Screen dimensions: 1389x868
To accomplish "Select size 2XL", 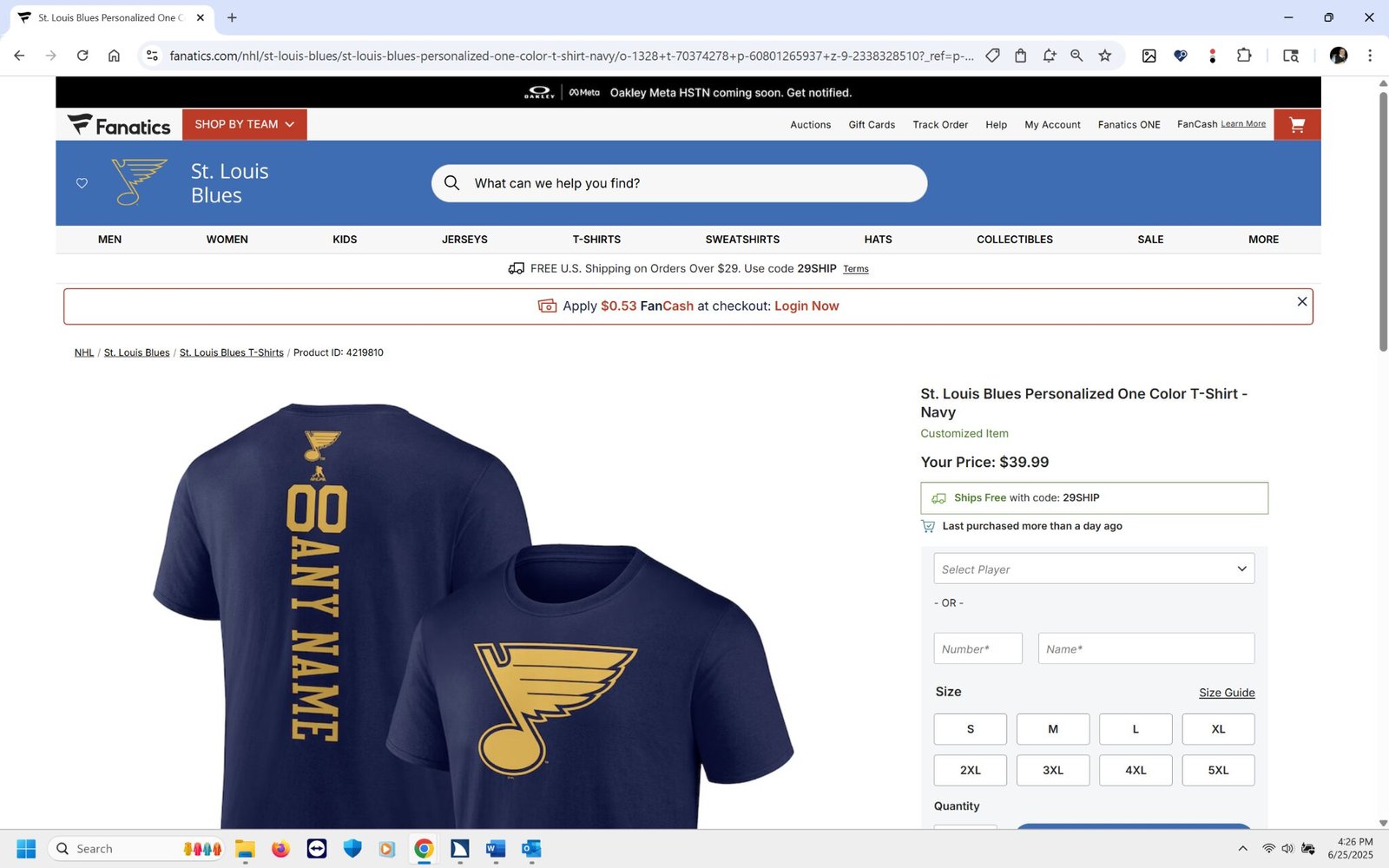I will coord(971,770).
